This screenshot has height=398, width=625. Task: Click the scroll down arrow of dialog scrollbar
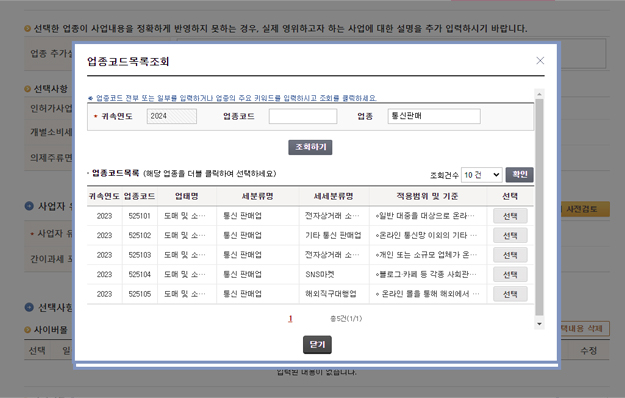click(x=539, y=324)
